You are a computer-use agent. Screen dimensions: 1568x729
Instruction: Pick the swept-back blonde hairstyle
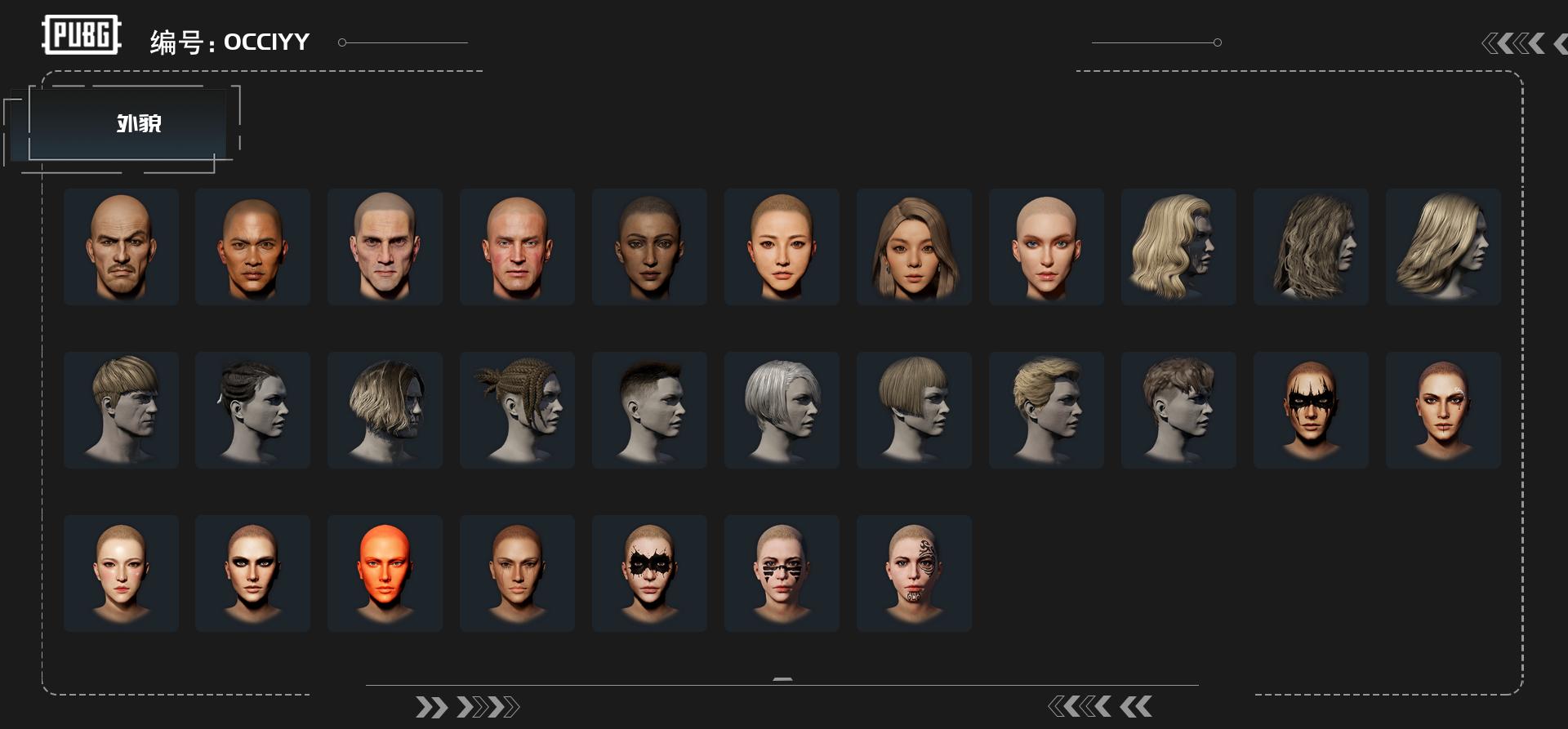(x=1046, y=410)
